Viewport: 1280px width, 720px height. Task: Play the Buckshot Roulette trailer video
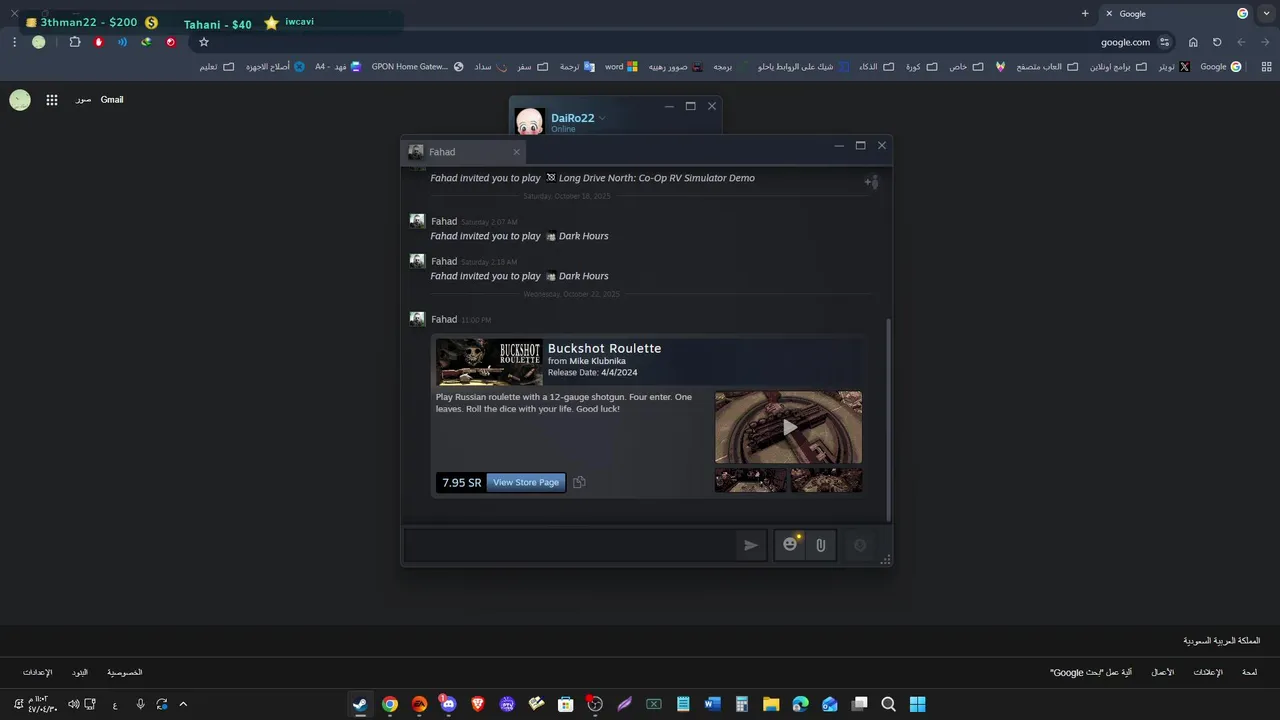click(788, 427)
